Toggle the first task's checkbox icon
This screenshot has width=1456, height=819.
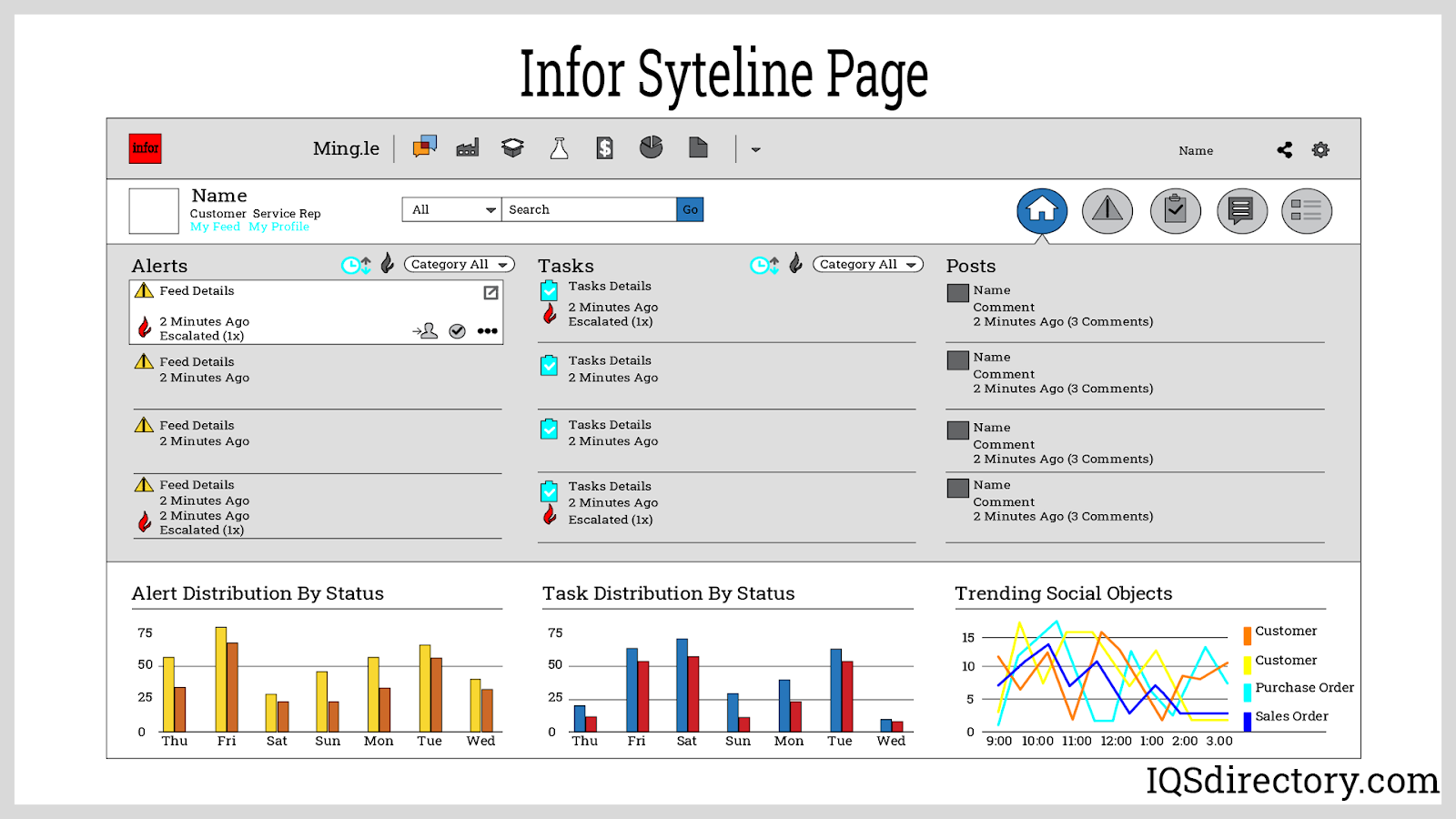coord(550,291)
